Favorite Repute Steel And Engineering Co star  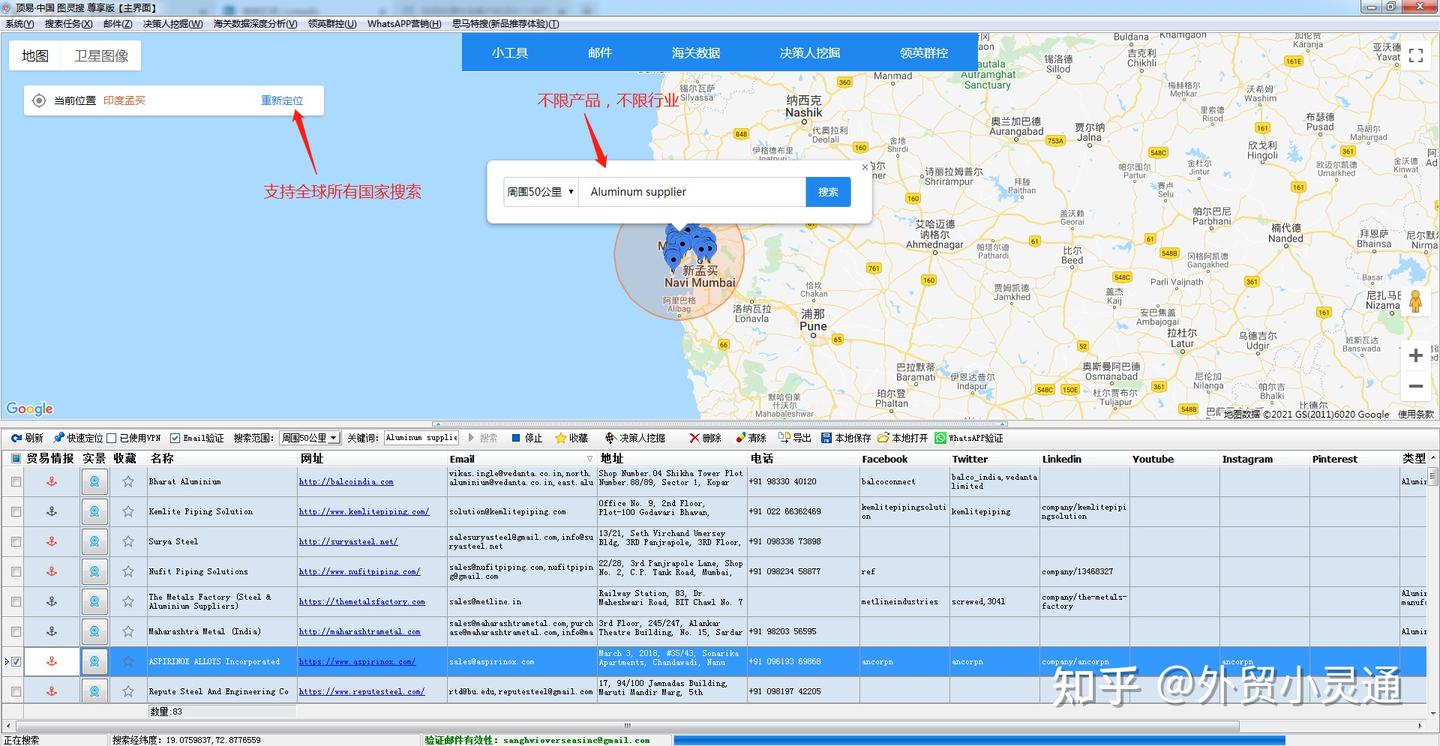pyautogui.click(x=128, y=692)
